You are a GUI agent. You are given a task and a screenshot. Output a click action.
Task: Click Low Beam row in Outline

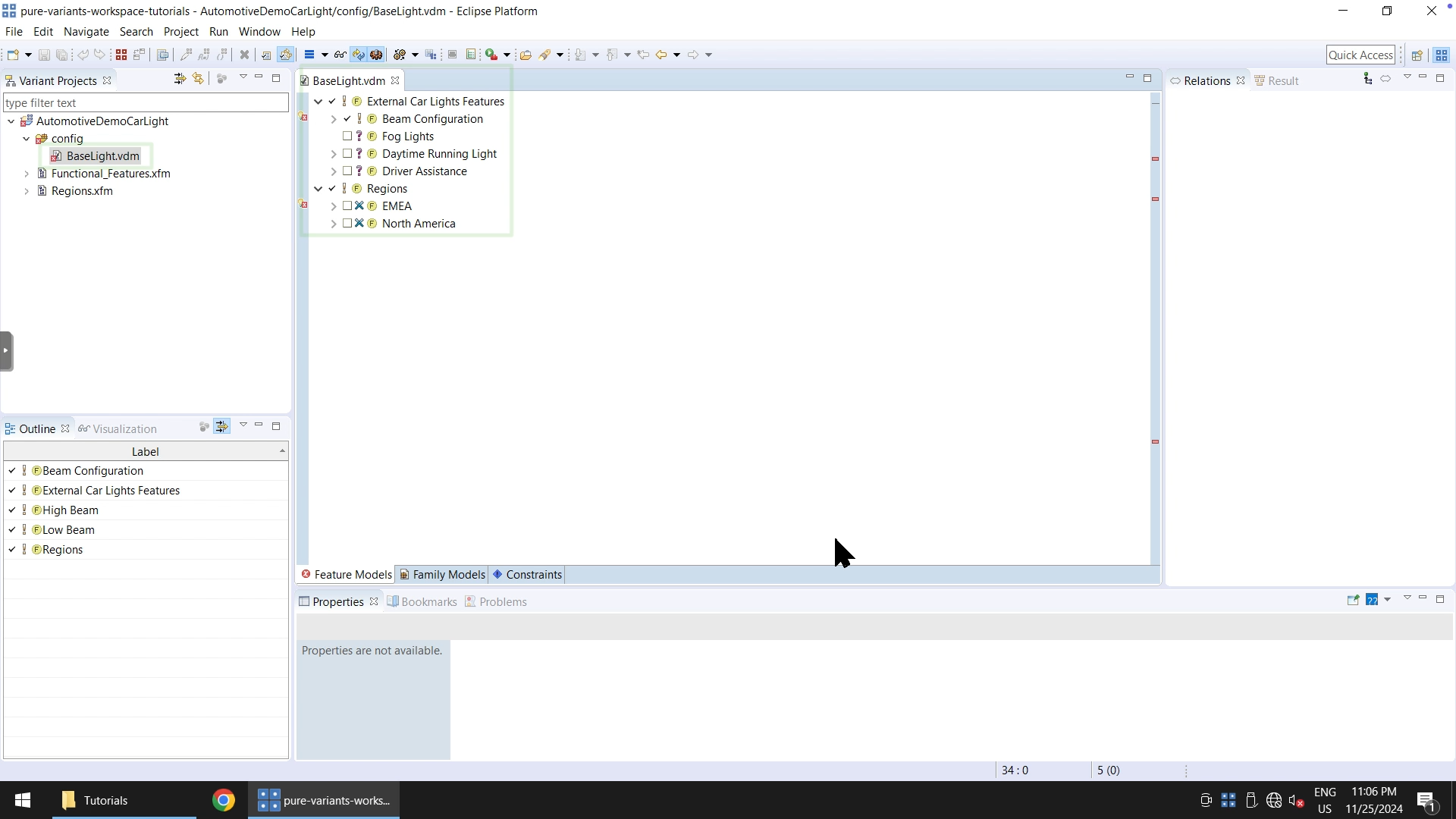[145, 530]
